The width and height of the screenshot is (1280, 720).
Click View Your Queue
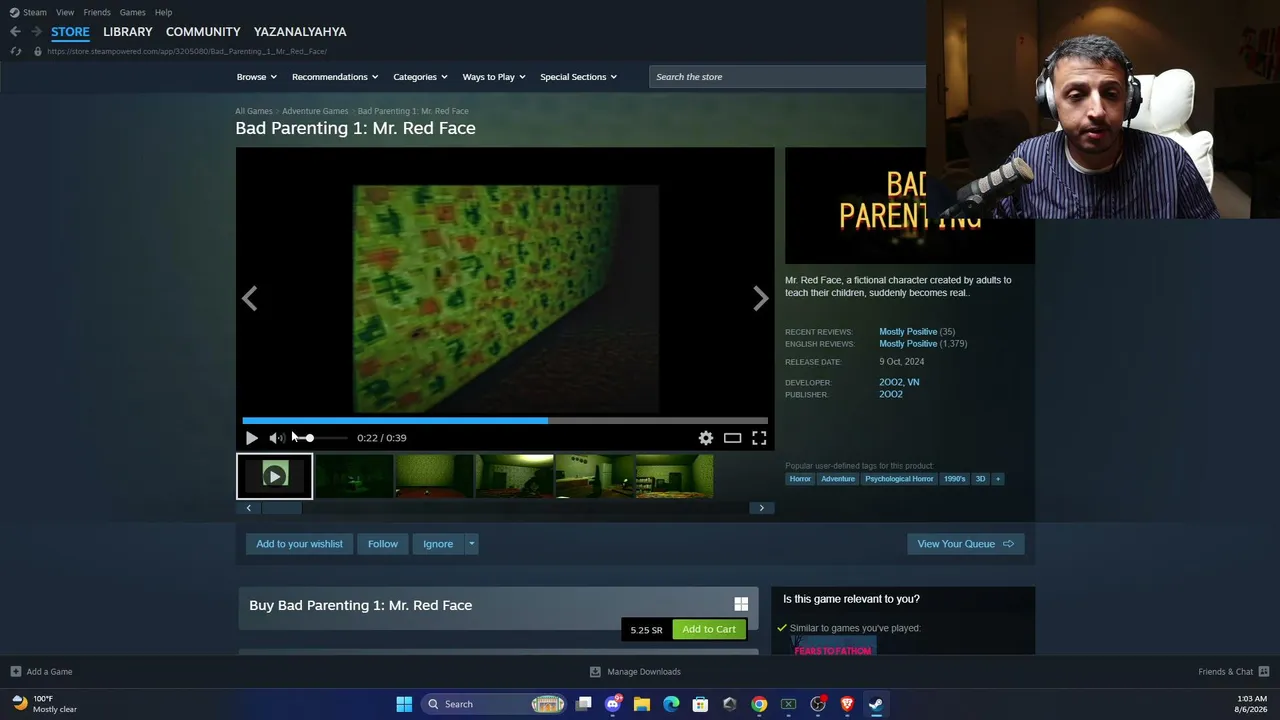click(x=965, y=544)
